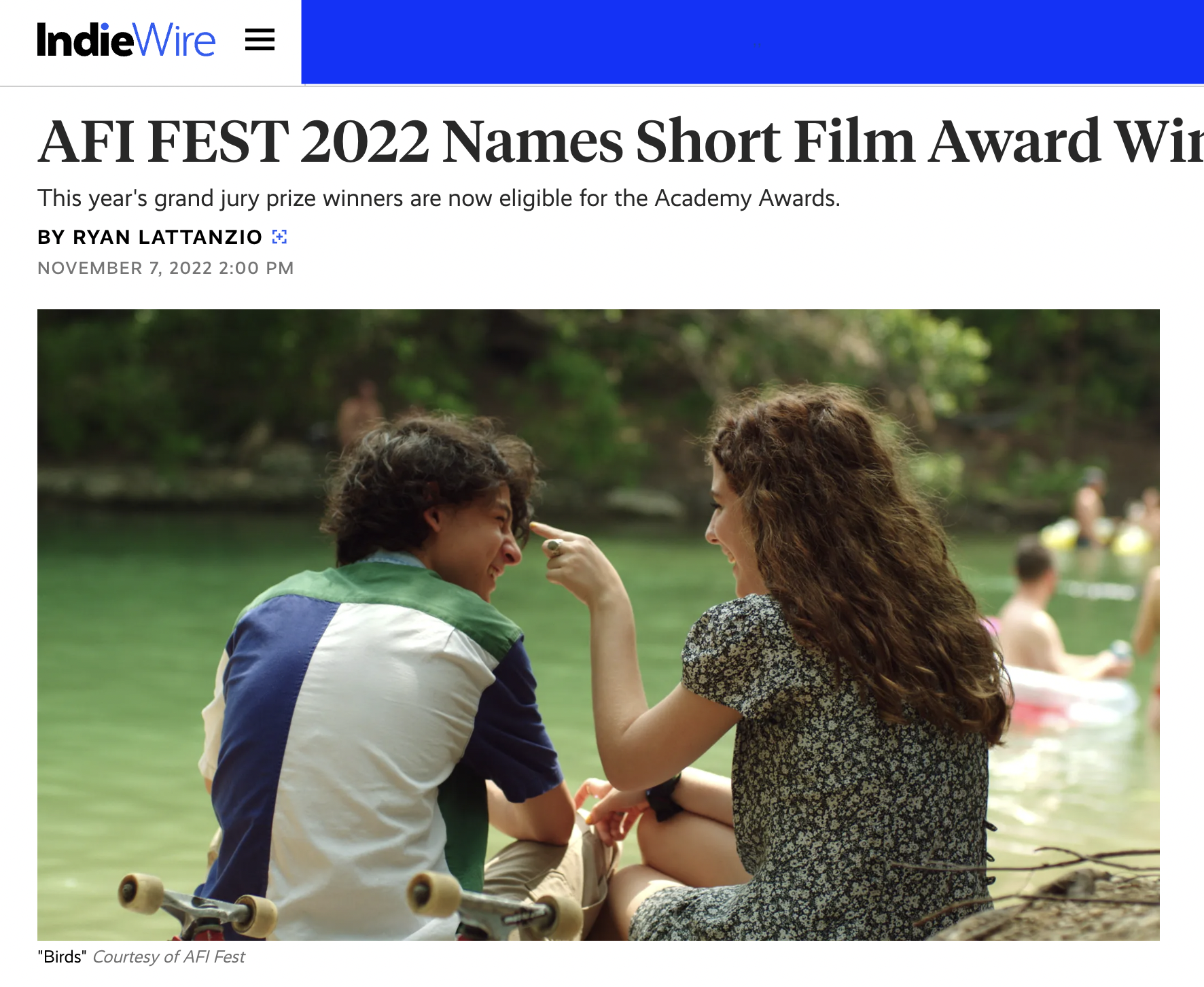Click "Academy Awards" in the subtitle
The height and width of the screenshot is (987, 1204).
[x=747, y=198]
